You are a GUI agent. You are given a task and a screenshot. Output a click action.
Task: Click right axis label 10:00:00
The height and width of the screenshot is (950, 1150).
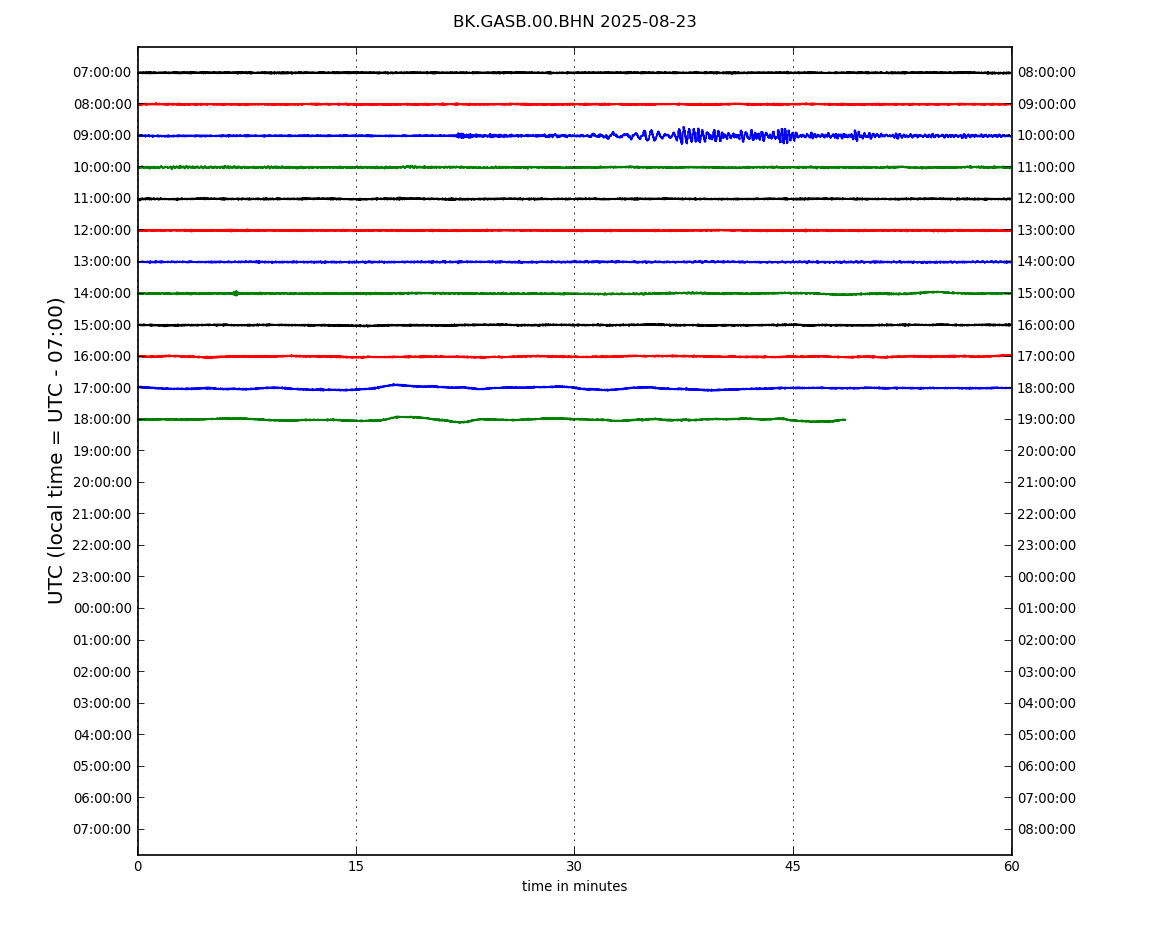(x=1047, y=136)
